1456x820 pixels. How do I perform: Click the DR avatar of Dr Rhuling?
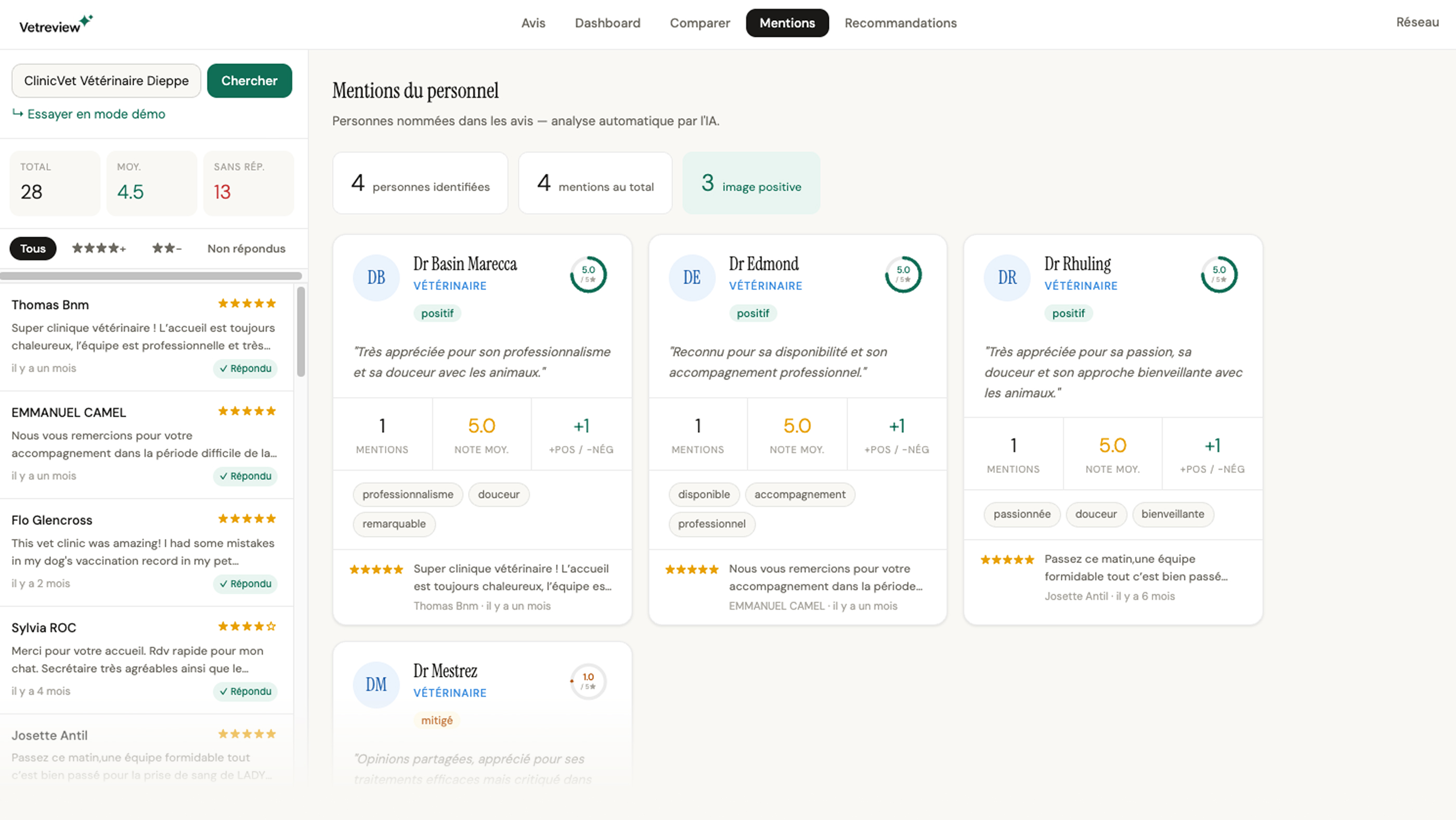coord(1007,277)
